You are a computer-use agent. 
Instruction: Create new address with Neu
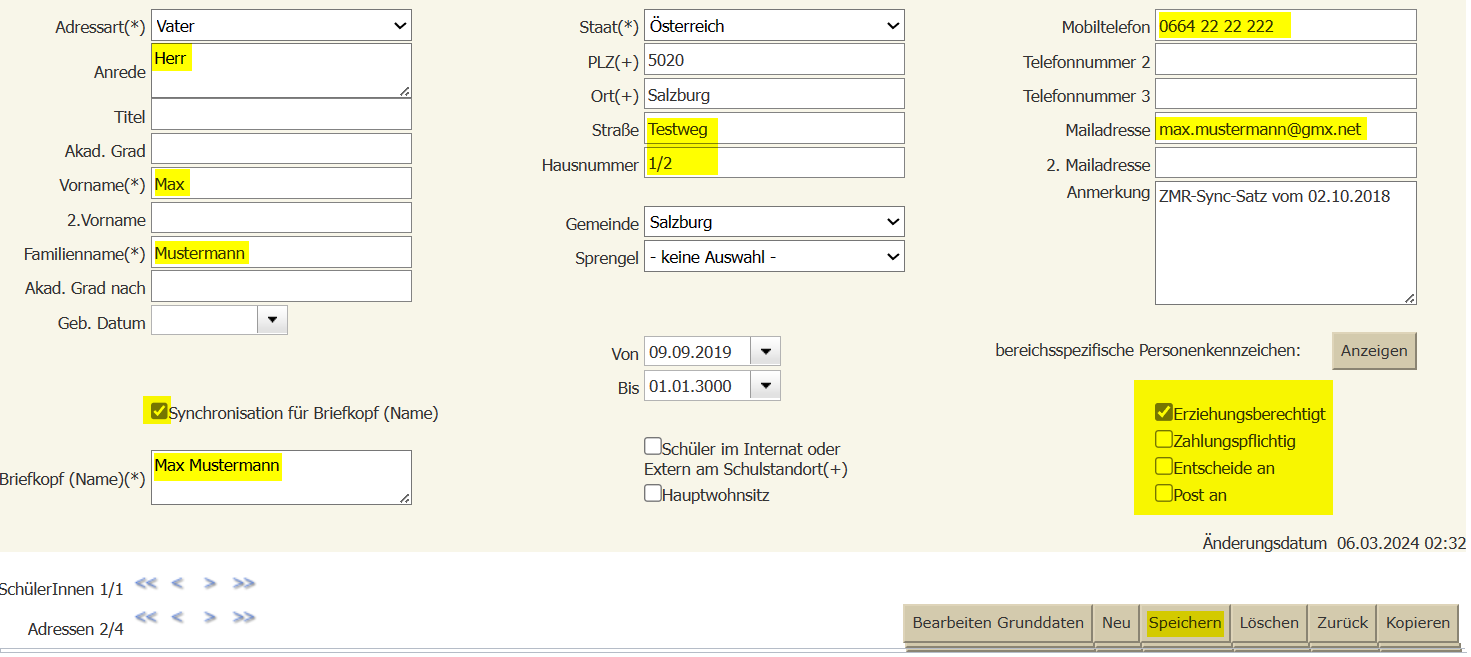pyautogui.click(x=1116, y=623)
